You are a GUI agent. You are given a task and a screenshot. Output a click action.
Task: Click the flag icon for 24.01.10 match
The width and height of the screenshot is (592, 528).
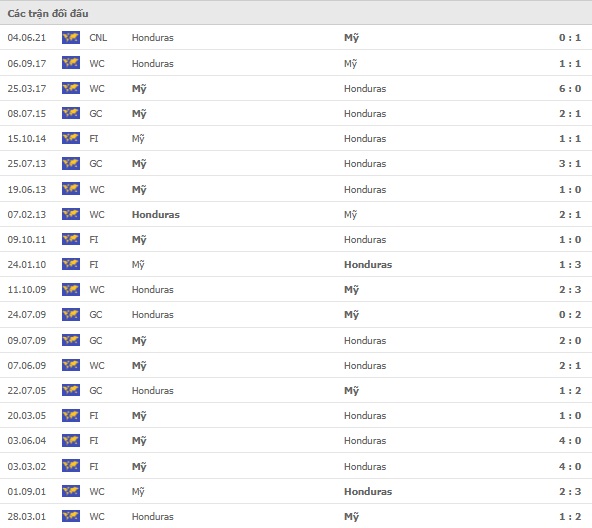tap(71, 264)
